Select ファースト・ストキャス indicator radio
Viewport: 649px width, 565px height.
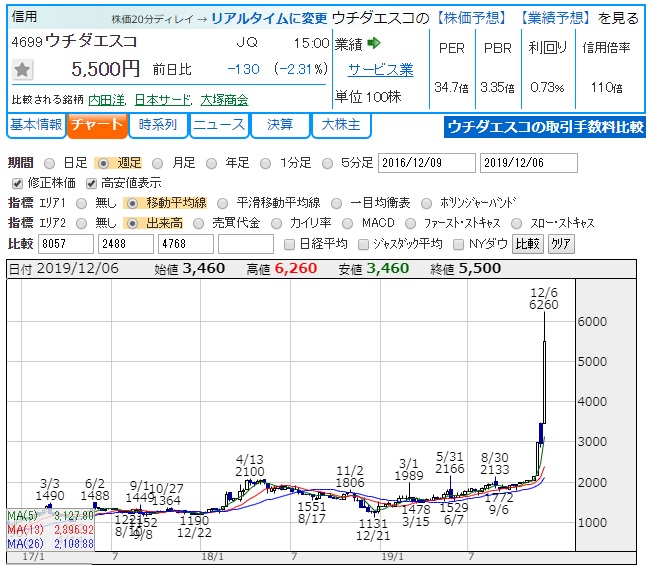(410, 224)
